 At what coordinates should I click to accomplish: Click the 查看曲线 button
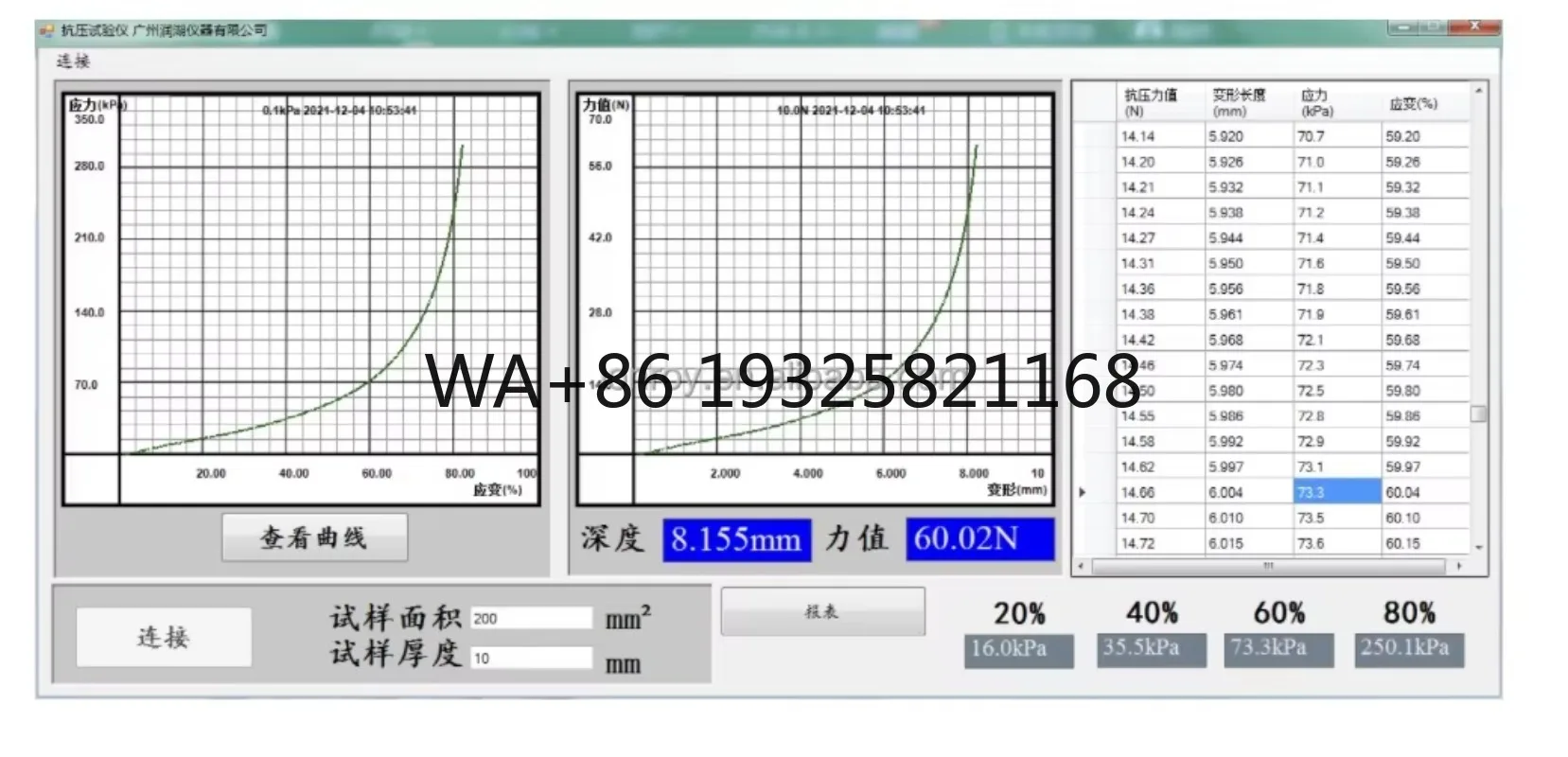tap(314, 537)
